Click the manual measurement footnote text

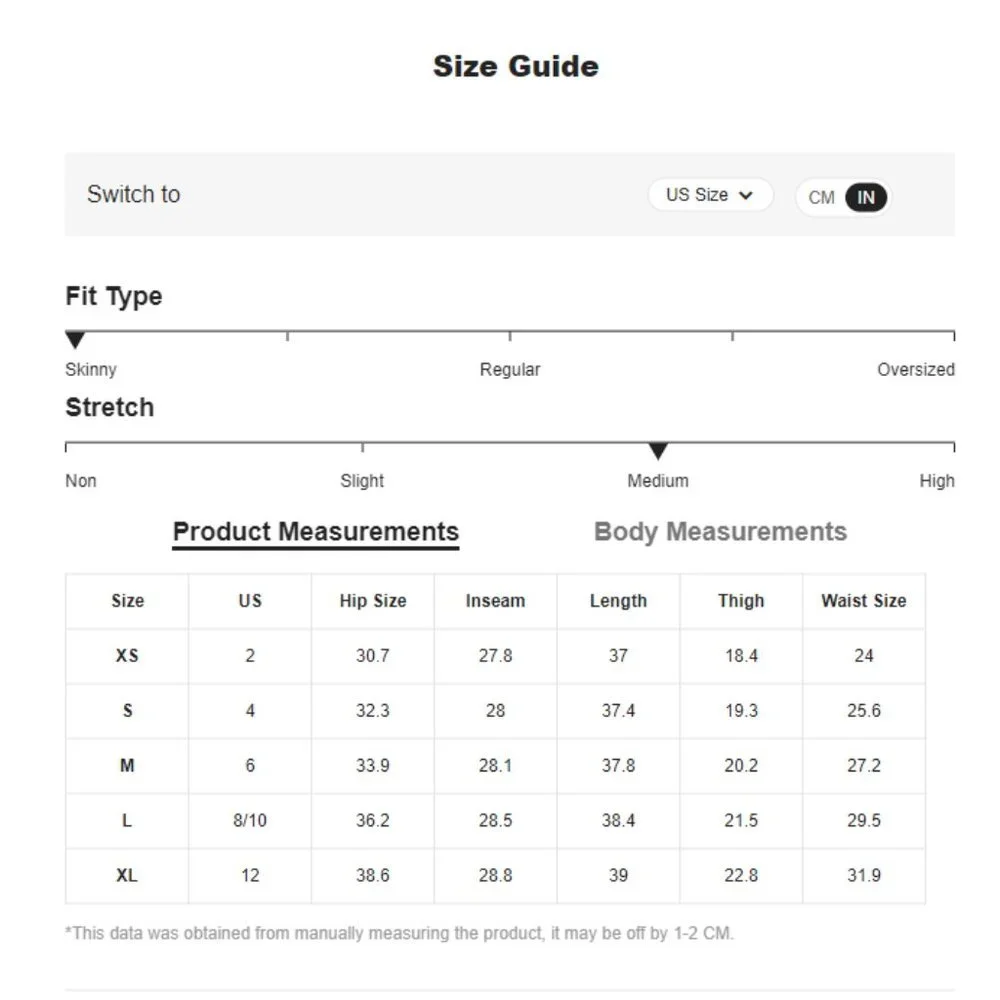399,934
